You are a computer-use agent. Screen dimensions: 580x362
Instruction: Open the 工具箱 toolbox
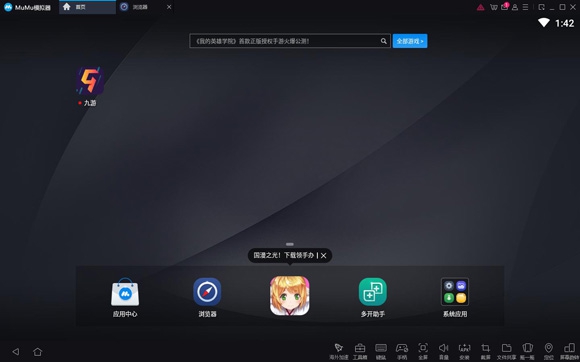coord(360,351)
